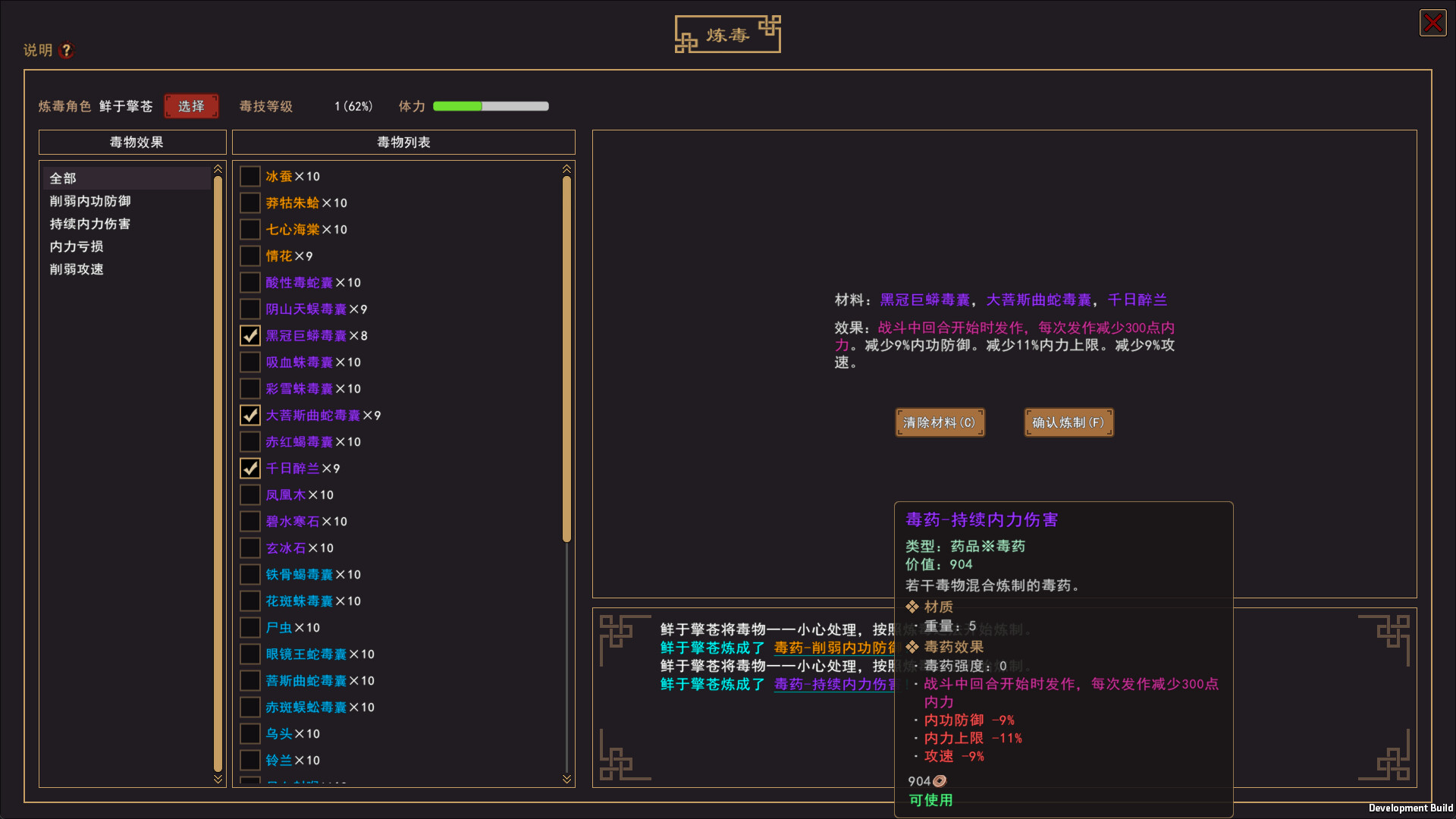
Task: Check the 尸虫×10 checkbox
Action: [250, 627]
